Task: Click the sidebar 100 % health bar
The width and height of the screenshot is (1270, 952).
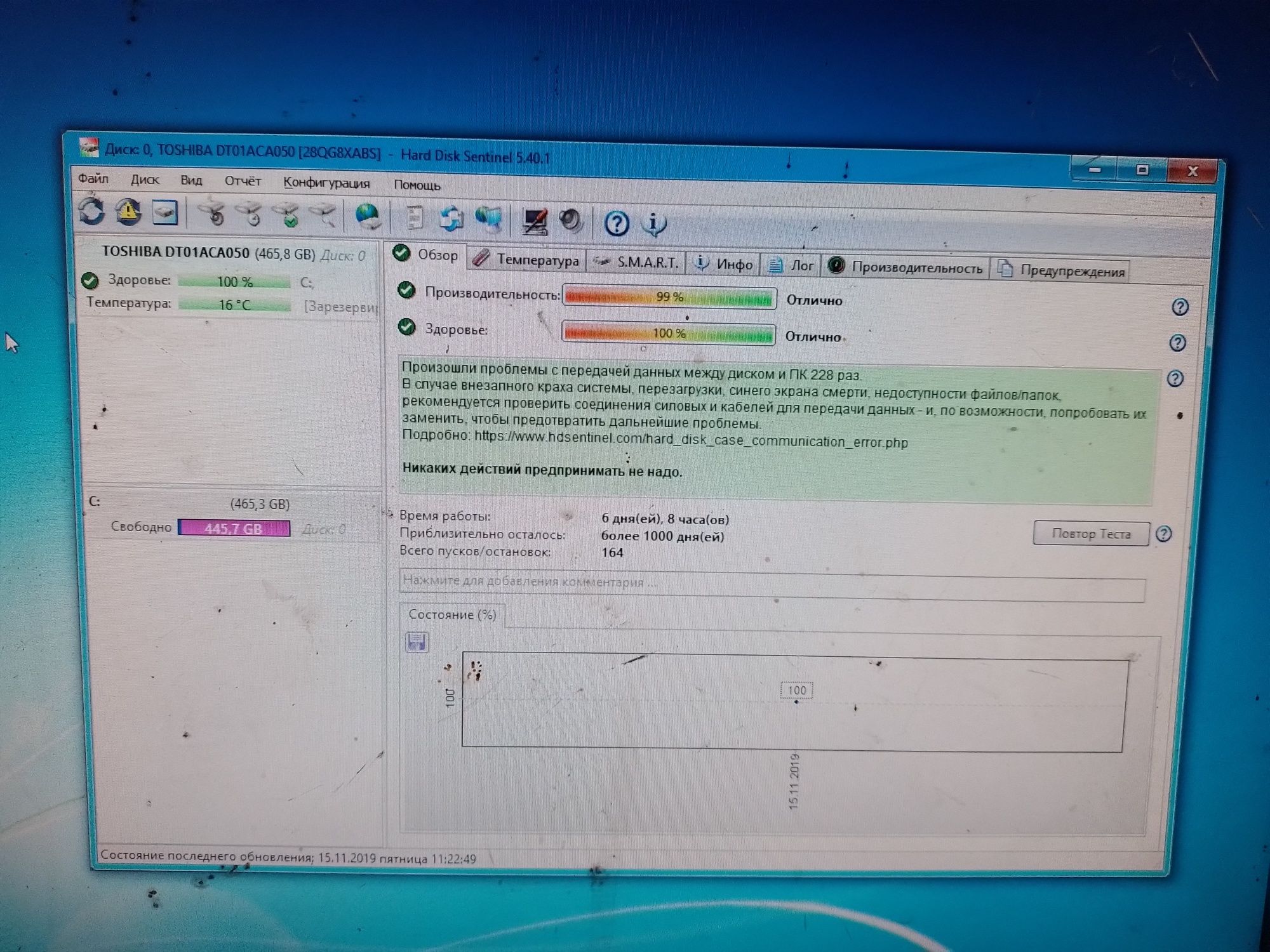Action: 234,282
